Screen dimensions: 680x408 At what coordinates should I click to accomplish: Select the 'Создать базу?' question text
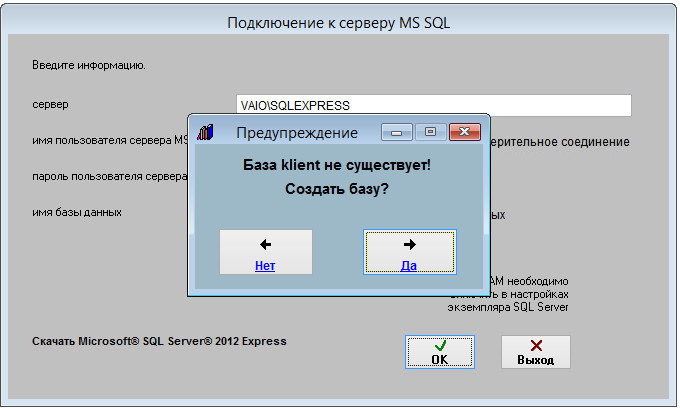tap(337, 189)
